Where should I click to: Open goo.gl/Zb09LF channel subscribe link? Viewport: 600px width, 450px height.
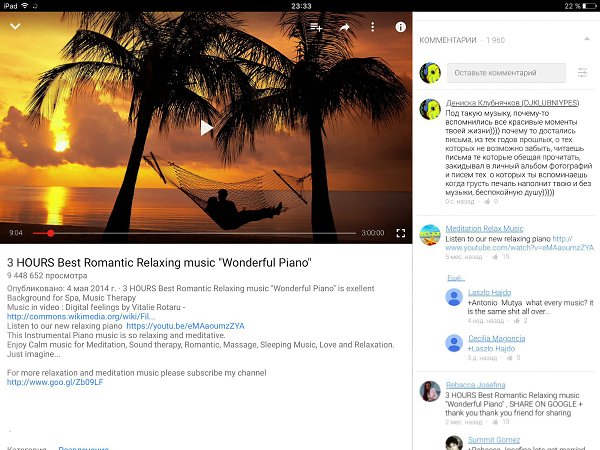click(55, 382)
